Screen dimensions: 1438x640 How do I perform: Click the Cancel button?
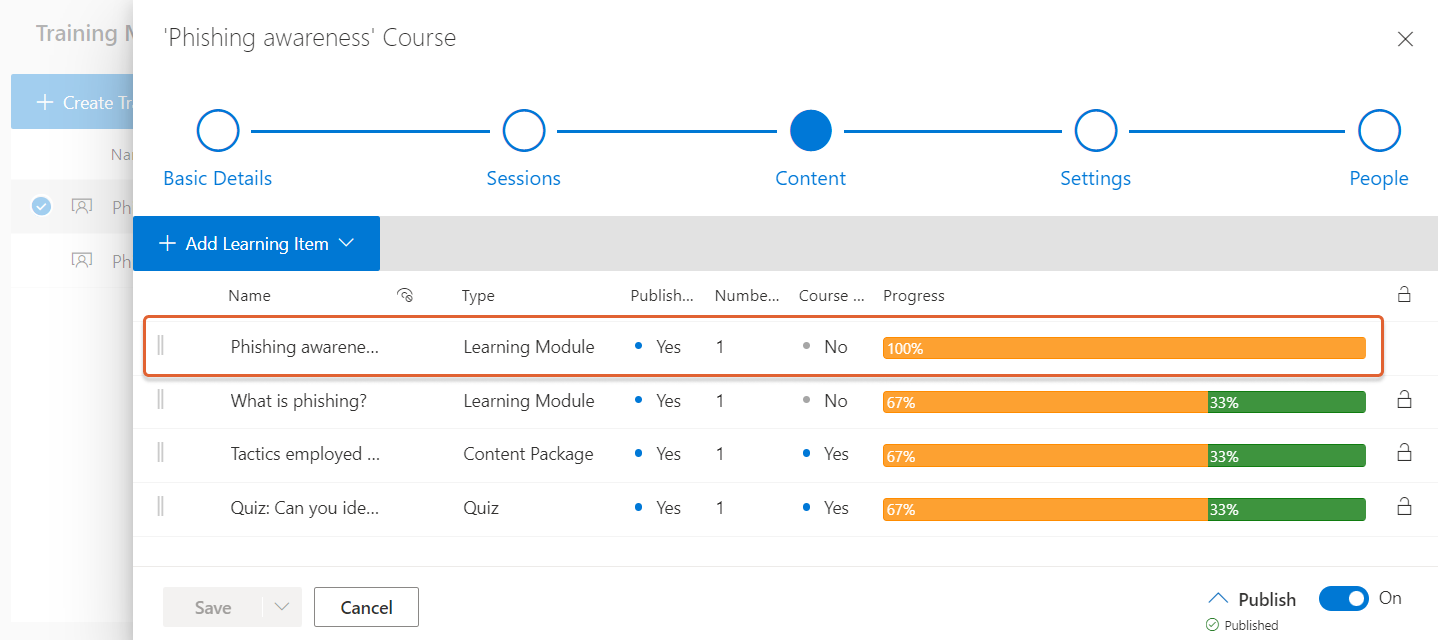coord(366,607)
